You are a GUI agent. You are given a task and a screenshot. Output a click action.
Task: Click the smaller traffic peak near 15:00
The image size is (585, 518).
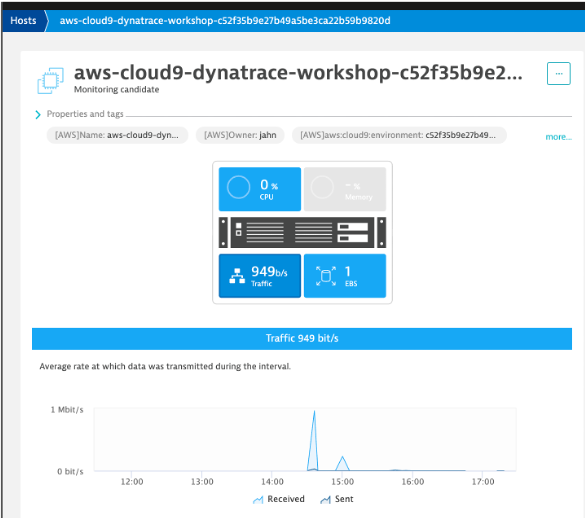342,463
